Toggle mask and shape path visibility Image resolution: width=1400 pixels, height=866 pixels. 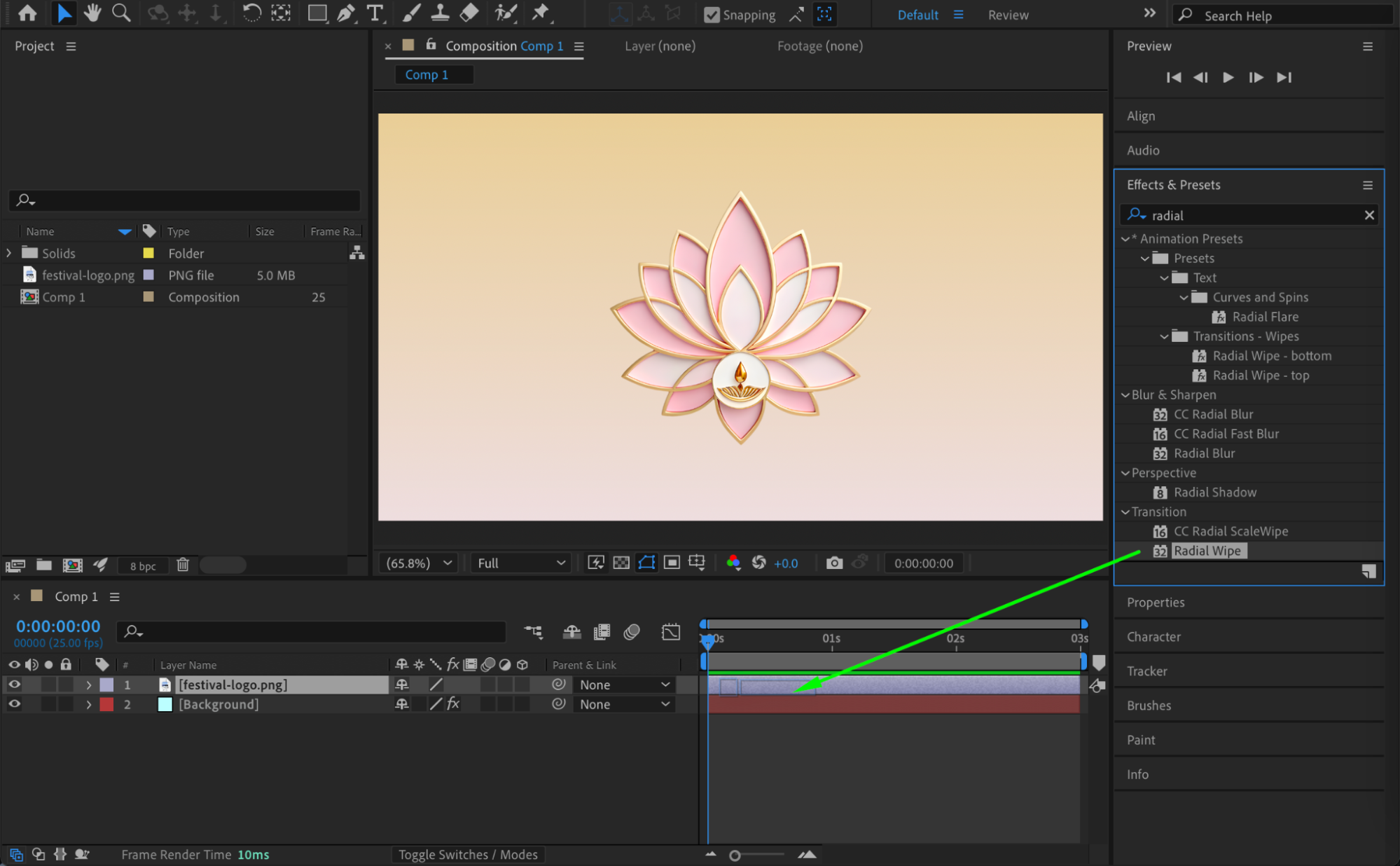(646, 563)
